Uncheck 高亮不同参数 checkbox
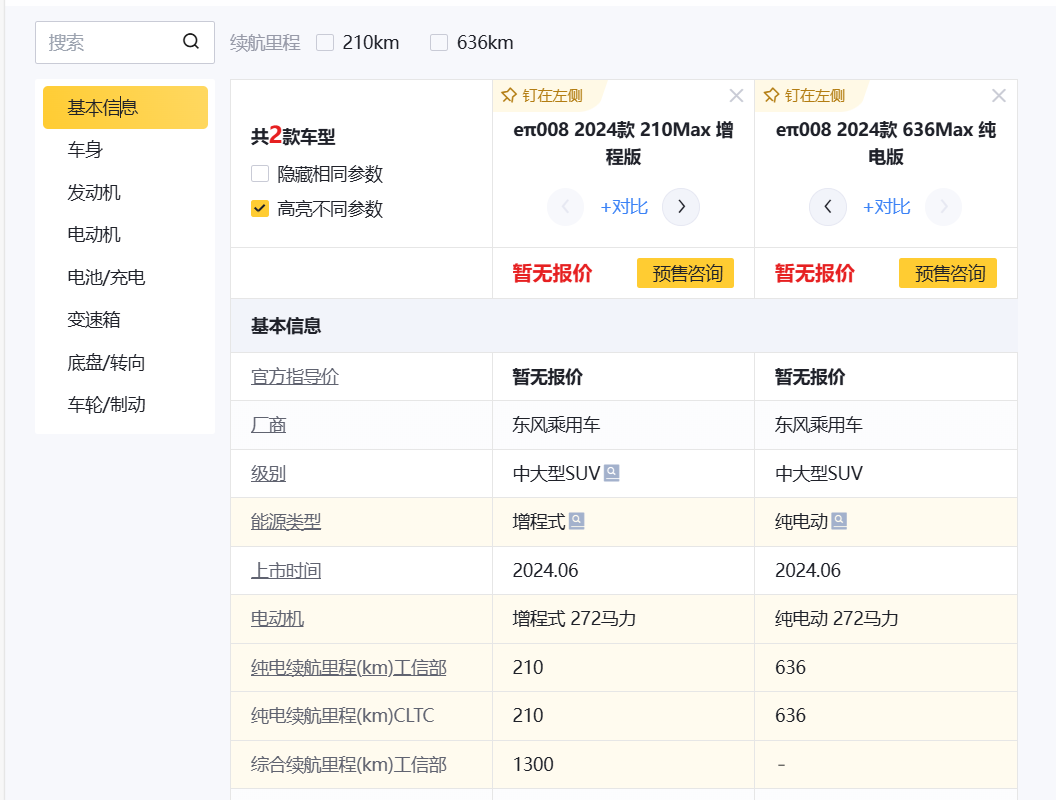 click(260, 209)
